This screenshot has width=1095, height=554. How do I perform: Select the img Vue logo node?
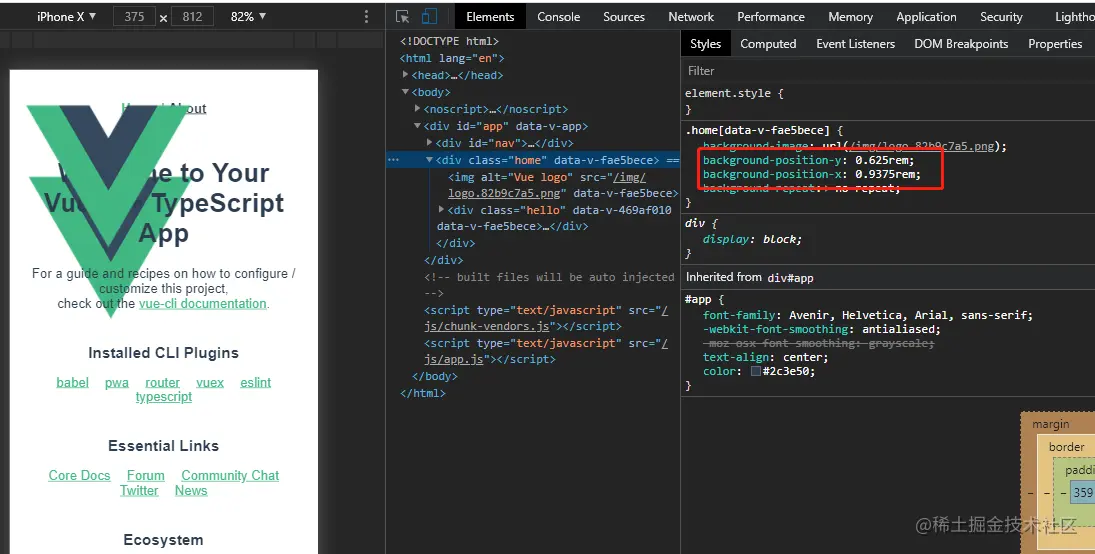[x=563, y=185]
